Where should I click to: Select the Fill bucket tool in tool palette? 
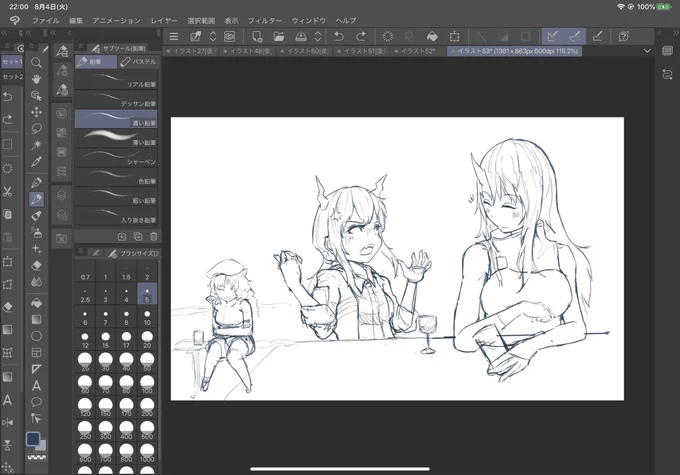coord(36,303)
